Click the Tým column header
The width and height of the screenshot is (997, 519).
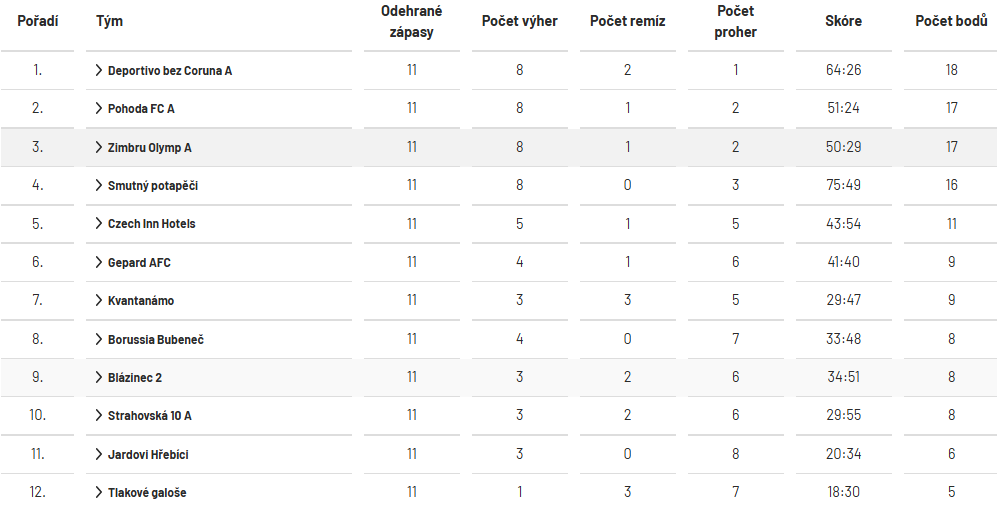(x=109, y=21)
